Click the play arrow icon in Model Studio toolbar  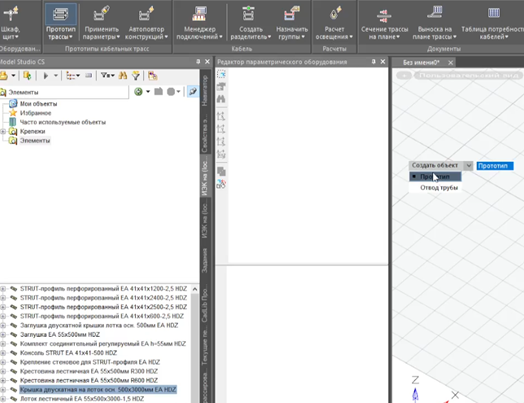[x=45, y=76]
